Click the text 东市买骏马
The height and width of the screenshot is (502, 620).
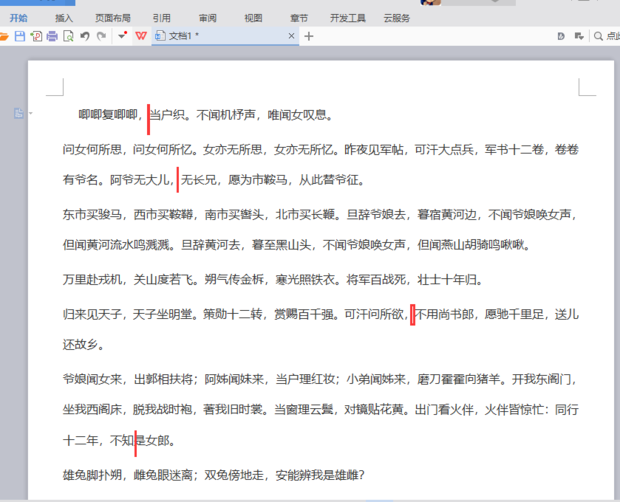click(92, 215)
